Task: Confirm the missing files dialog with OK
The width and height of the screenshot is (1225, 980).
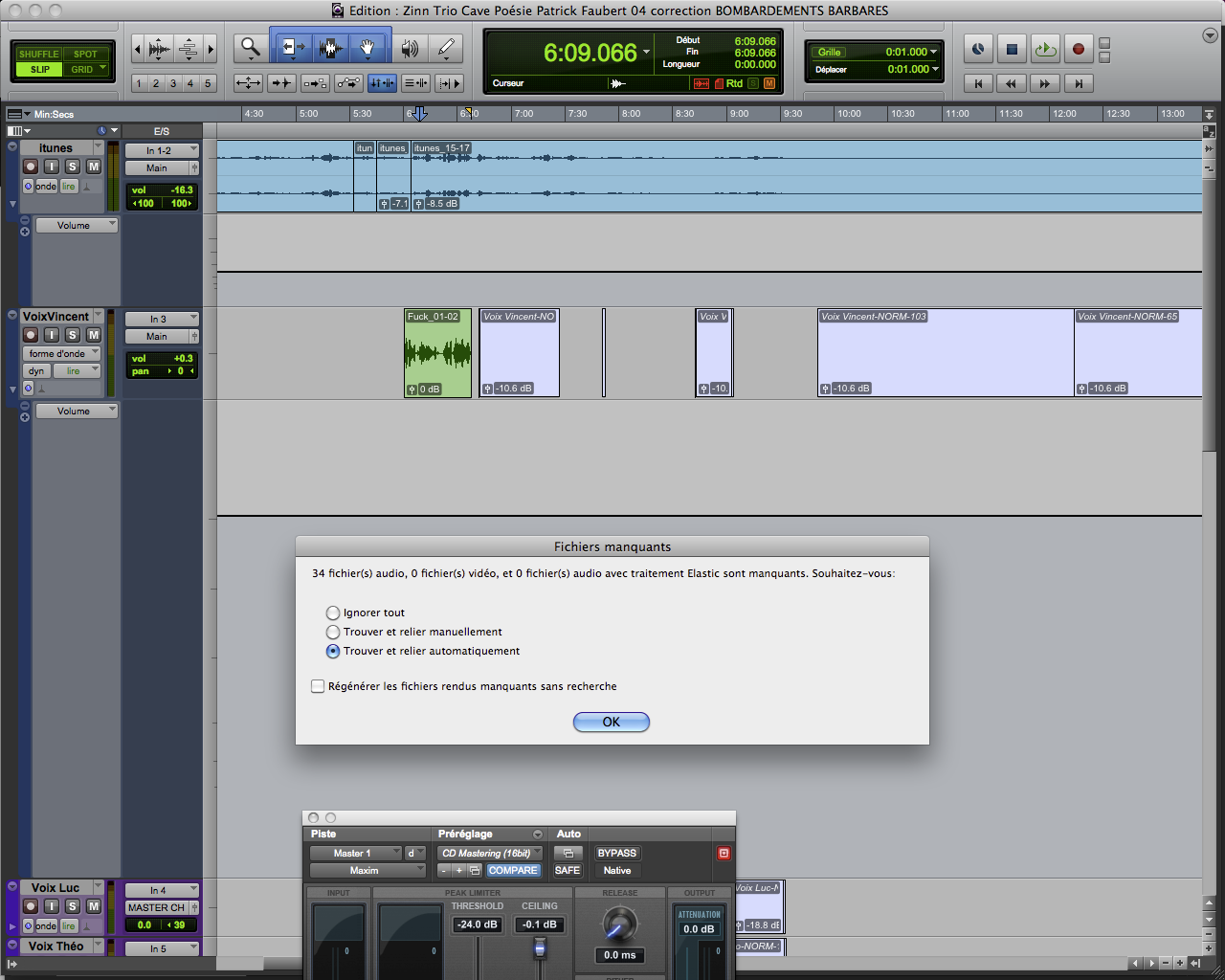Action: coord(612,722)
